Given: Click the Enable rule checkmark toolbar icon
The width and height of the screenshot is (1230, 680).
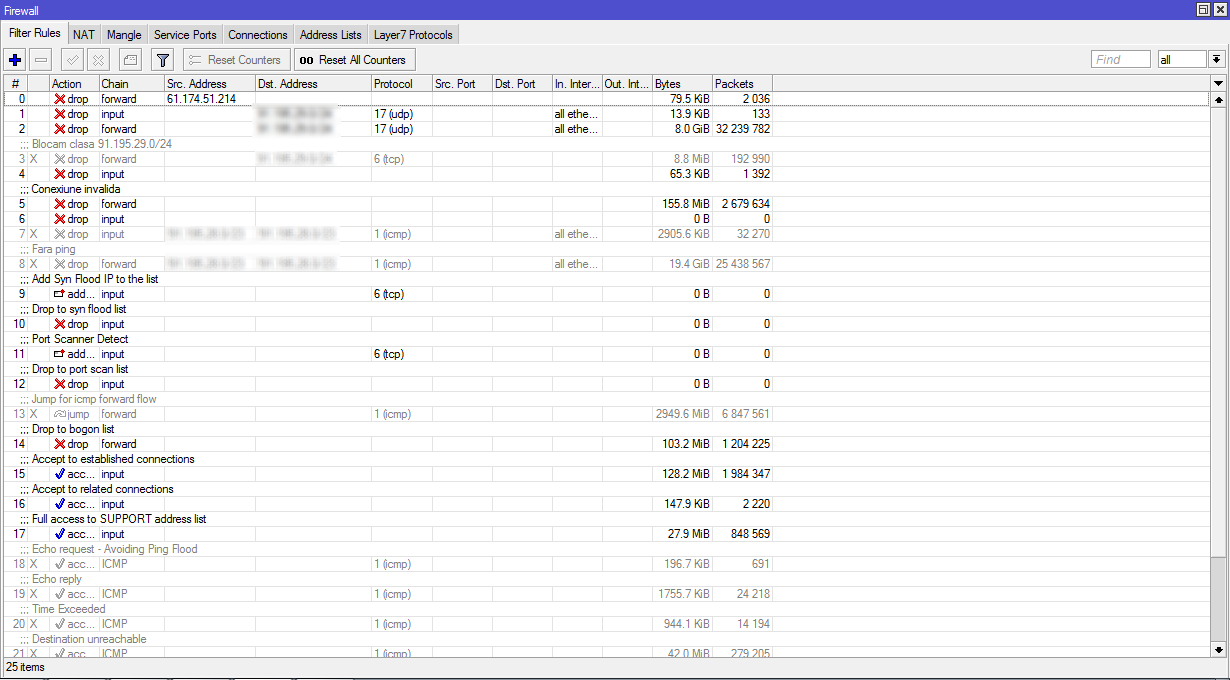Looking at the screenshot, I should click(x=72, y=60).
